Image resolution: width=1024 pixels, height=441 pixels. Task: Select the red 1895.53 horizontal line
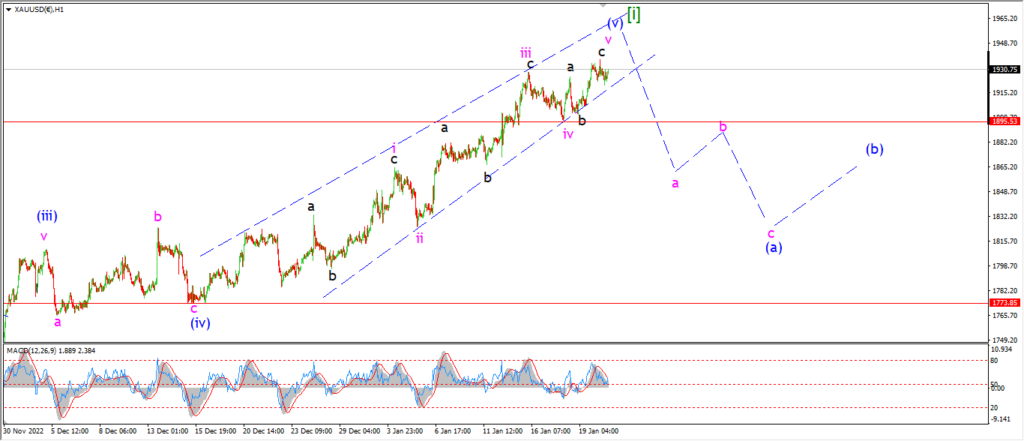(495, 122)
